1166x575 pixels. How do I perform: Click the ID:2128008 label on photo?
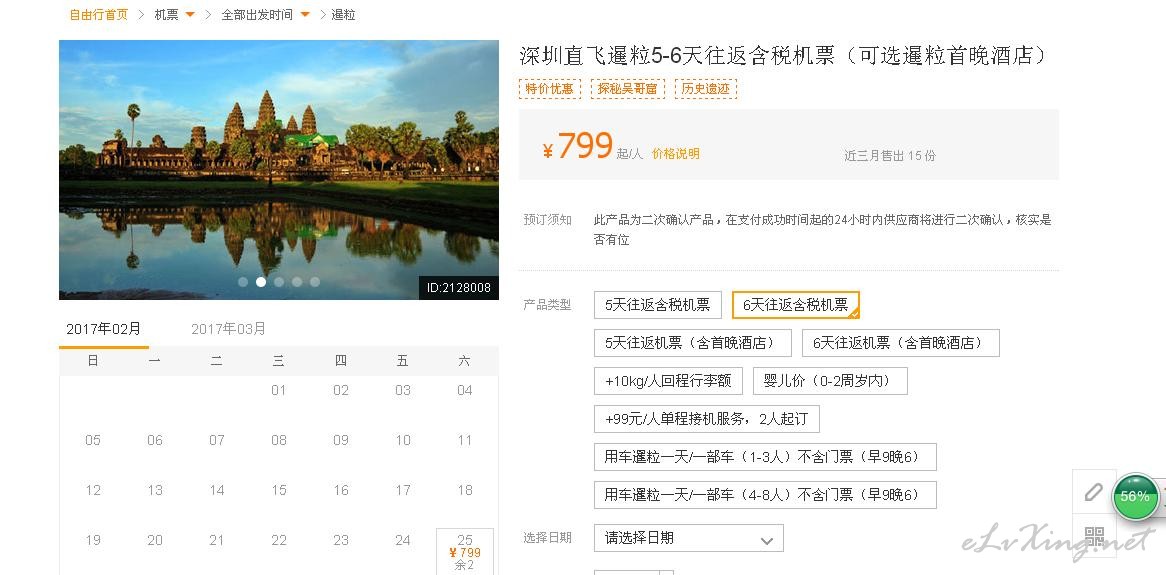(x=459, y=288)
